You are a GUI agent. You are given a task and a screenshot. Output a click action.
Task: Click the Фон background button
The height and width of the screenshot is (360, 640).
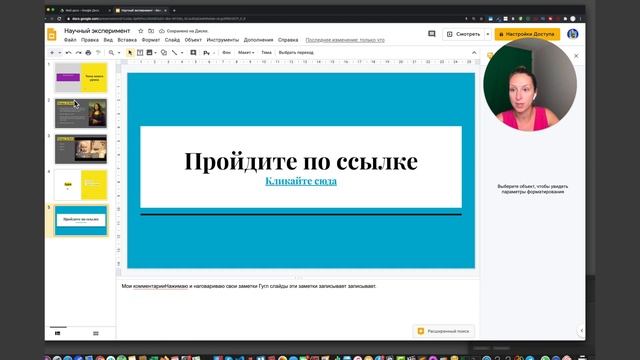tap(226, 53)
